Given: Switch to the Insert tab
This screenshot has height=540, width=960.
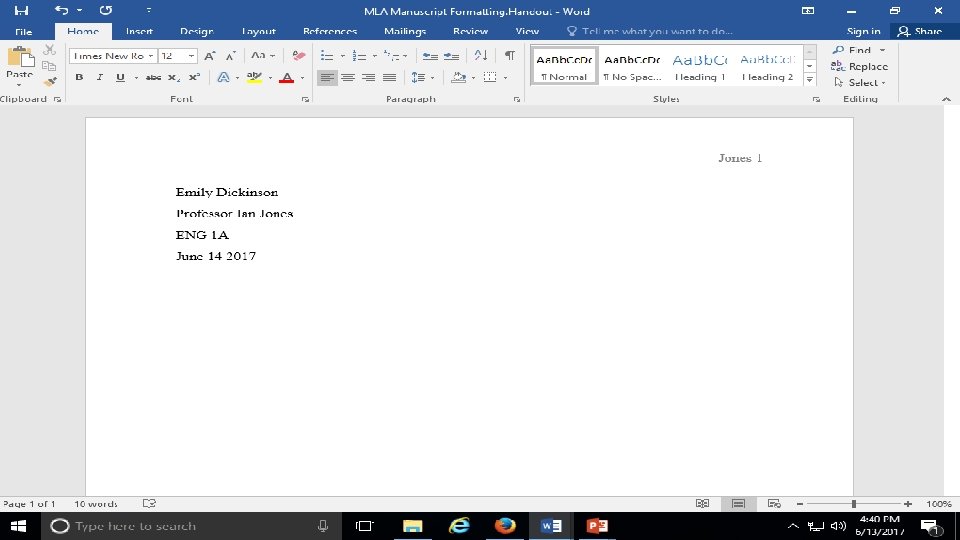Looking at the screenshot, I should [139, 31].
